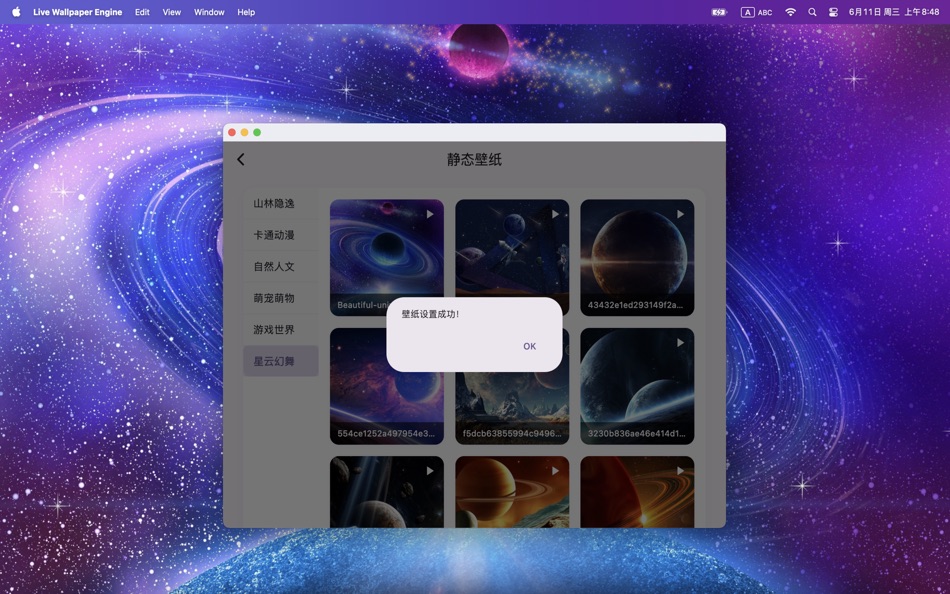Image resolution: width=950 pixels, height=594 pixels.
Task: Open the 43432e1ed293149f2a wallpaper thumbnail
Action: pyautogui.click(x=637, y=258)
